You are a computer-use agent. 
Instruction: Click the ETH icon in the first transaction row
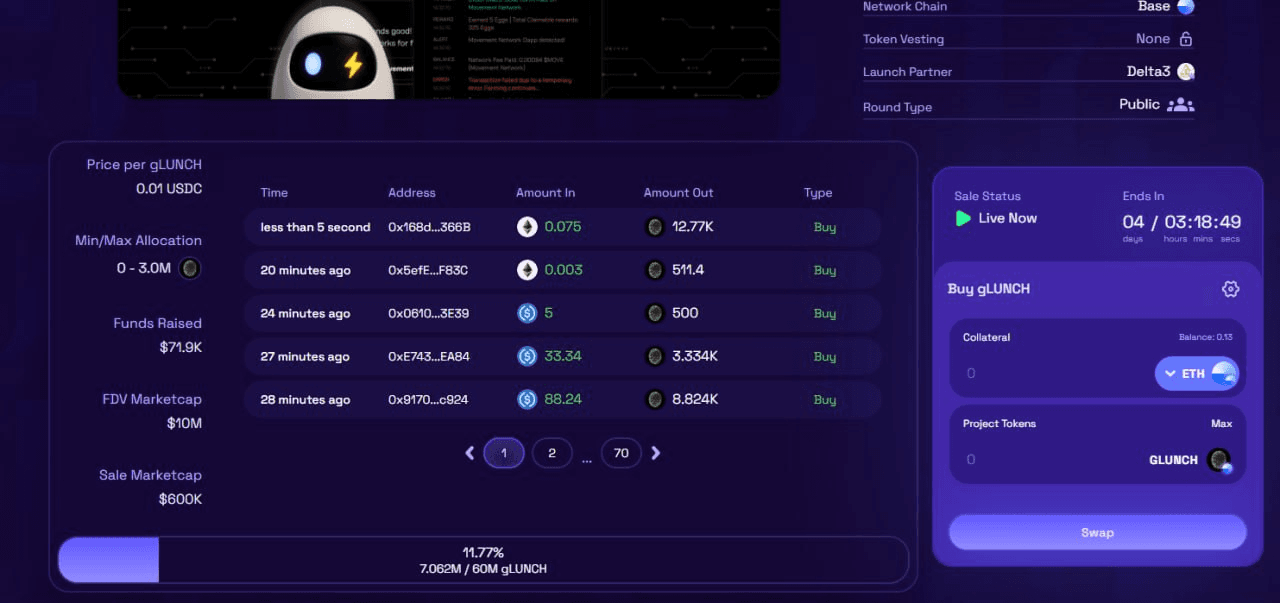pyautogui.click(x=527, y=226)
